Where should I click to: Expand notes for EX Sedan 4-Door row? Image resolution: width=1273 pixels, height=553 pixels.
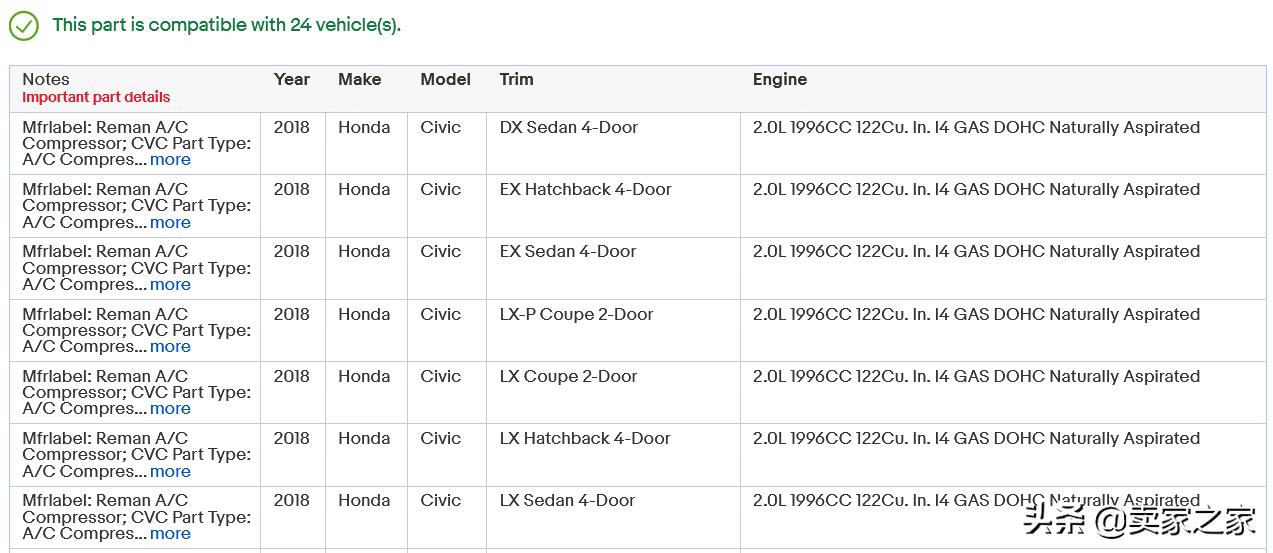tap(170, 284)
